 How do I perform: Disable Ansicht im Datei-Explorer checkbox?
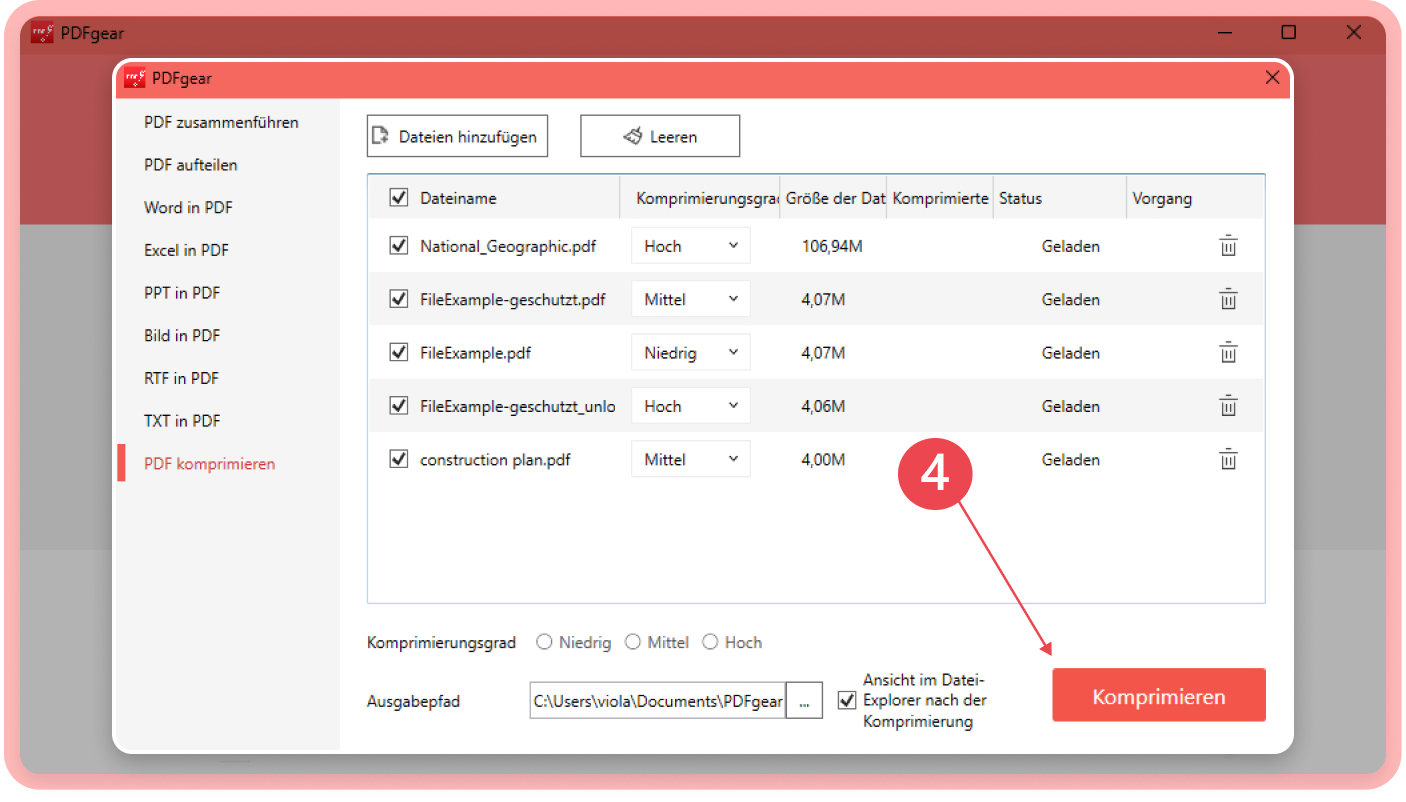(x=847, y=700)
